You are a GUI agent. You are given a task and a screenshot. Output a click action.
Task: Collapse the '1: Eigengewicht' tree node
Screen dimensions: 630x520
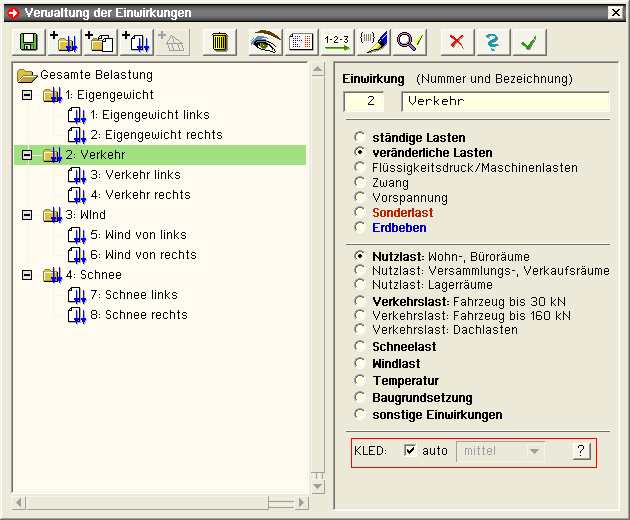point(27,95)
